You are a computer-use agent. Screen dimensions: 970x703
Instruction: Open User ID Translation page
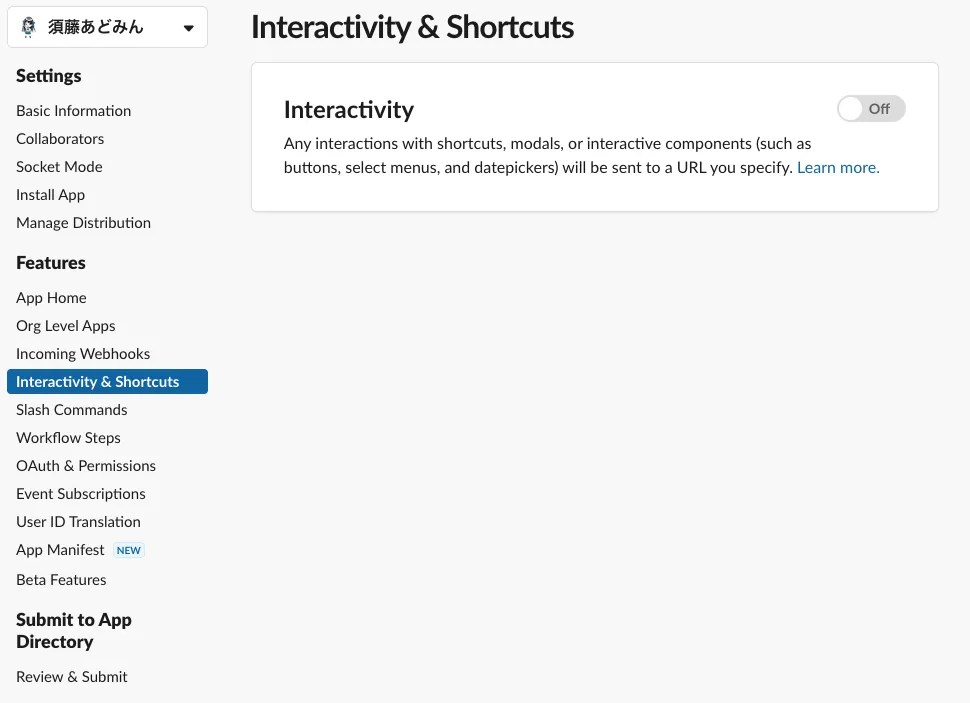point(78,522)
